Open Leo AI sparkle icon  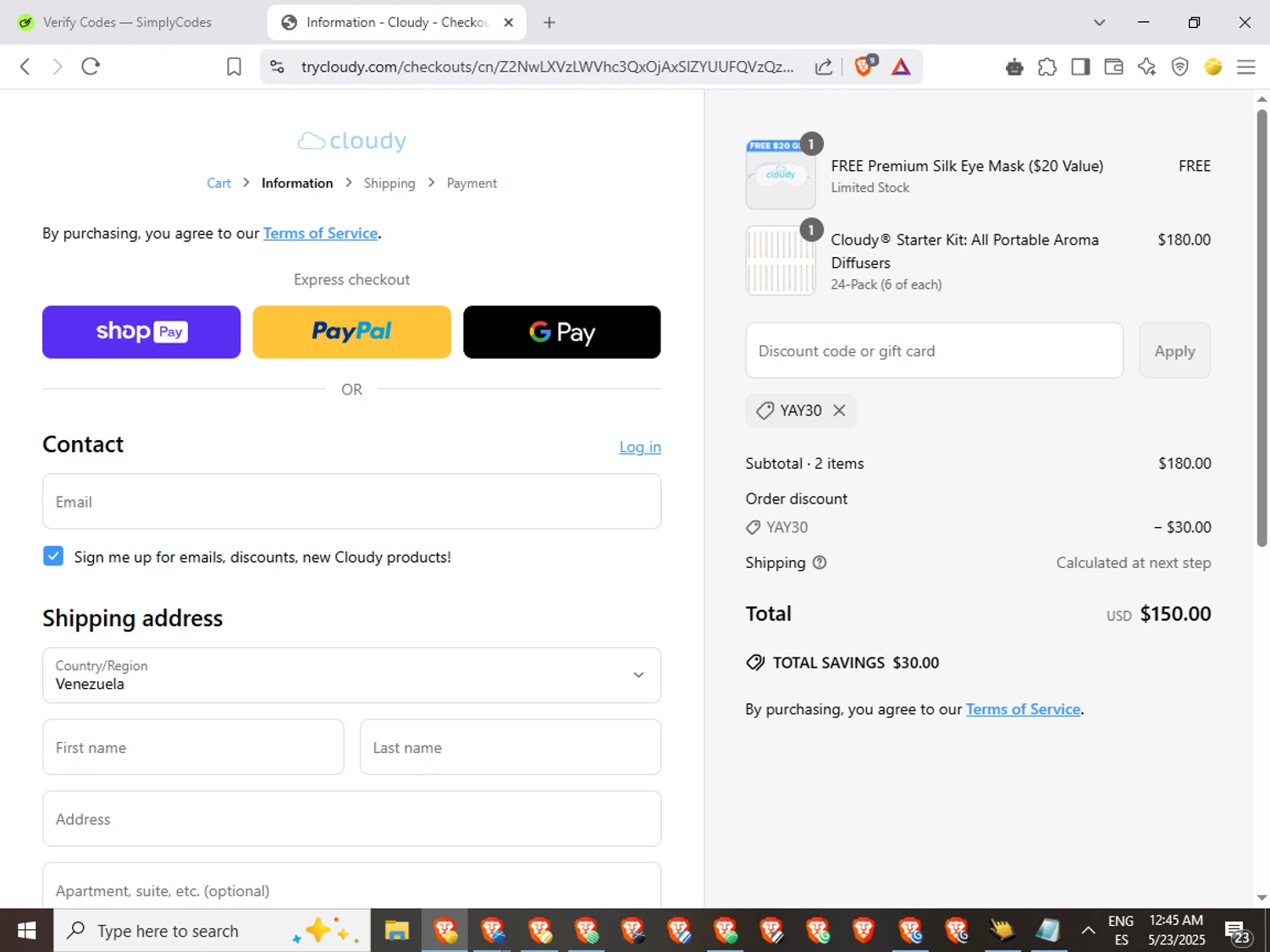click(x=1146, y=67)
